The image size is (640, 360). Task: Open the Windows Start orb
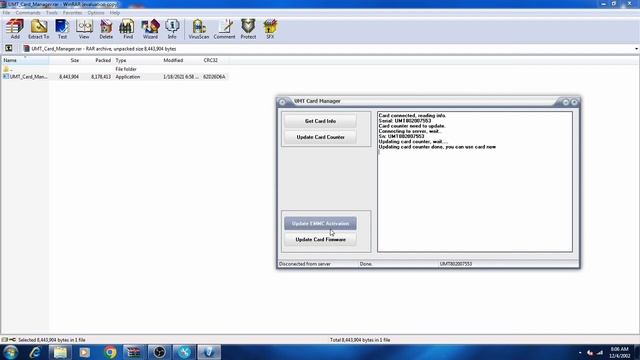tap(10, 352)
